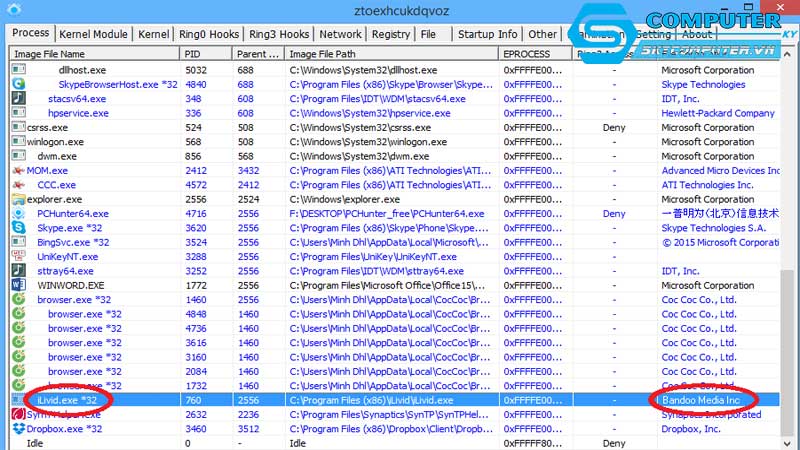
Task: Click the Dropbox.exe icon
Action: coord(18,428)
